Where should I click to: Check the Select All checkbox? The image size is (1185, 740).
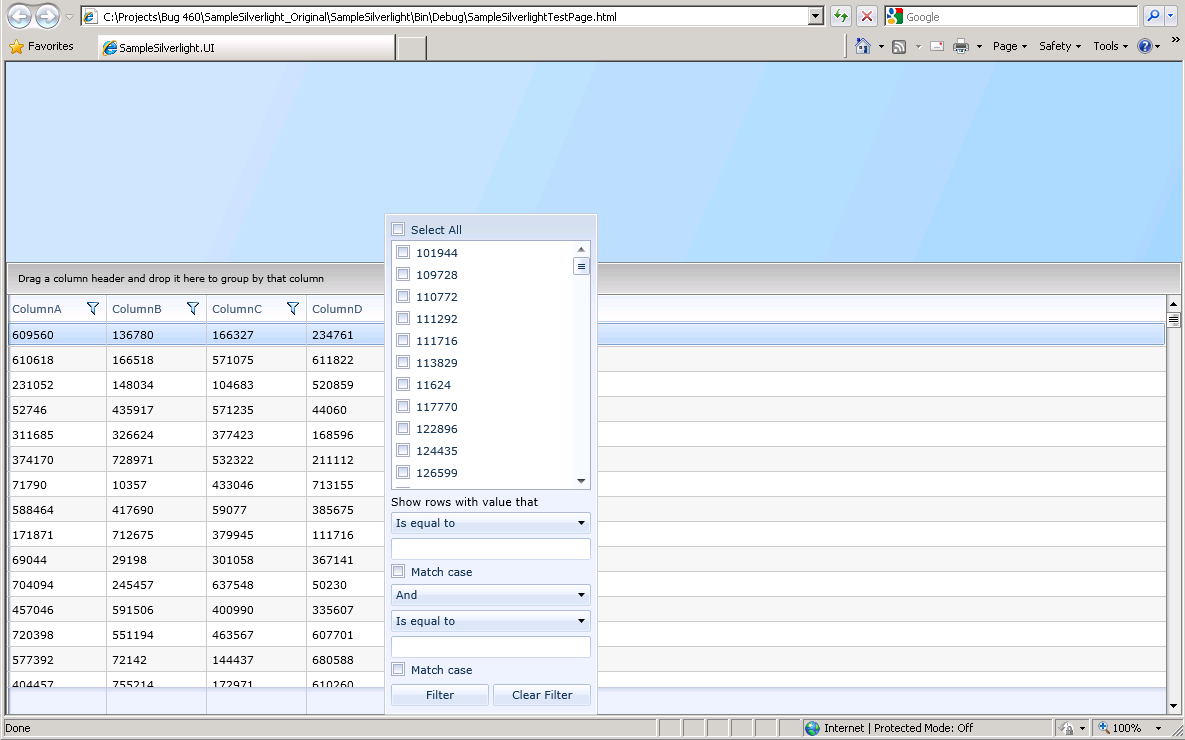(x=398, y=229)
